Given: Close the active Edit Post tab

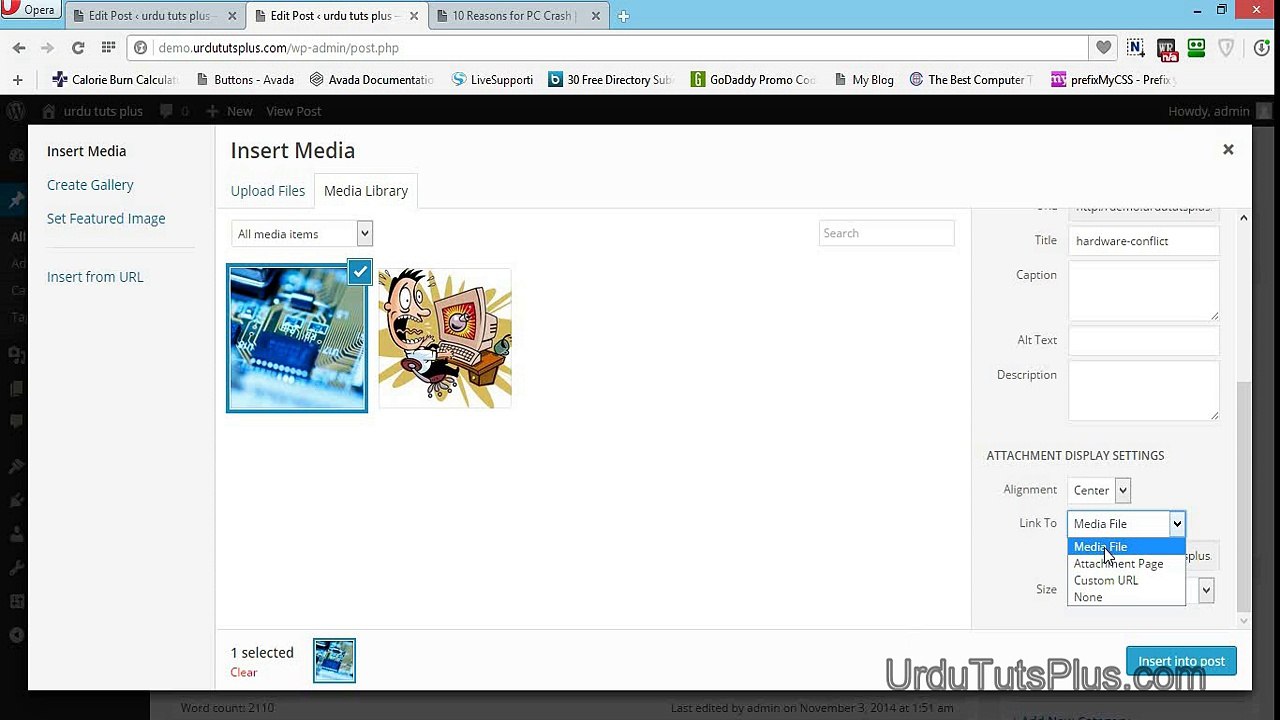Looking at the screenshot, I should pyautogui.click(x=415, y=16).
